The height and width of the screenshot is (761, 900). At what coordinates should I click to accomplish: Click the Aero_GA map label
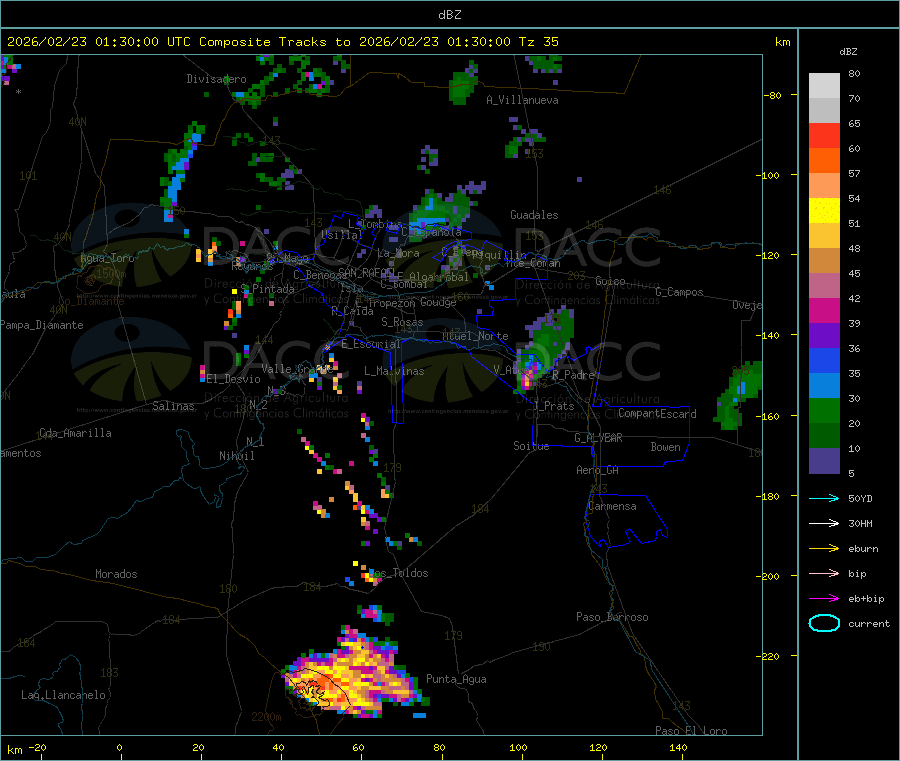(598, 470)
